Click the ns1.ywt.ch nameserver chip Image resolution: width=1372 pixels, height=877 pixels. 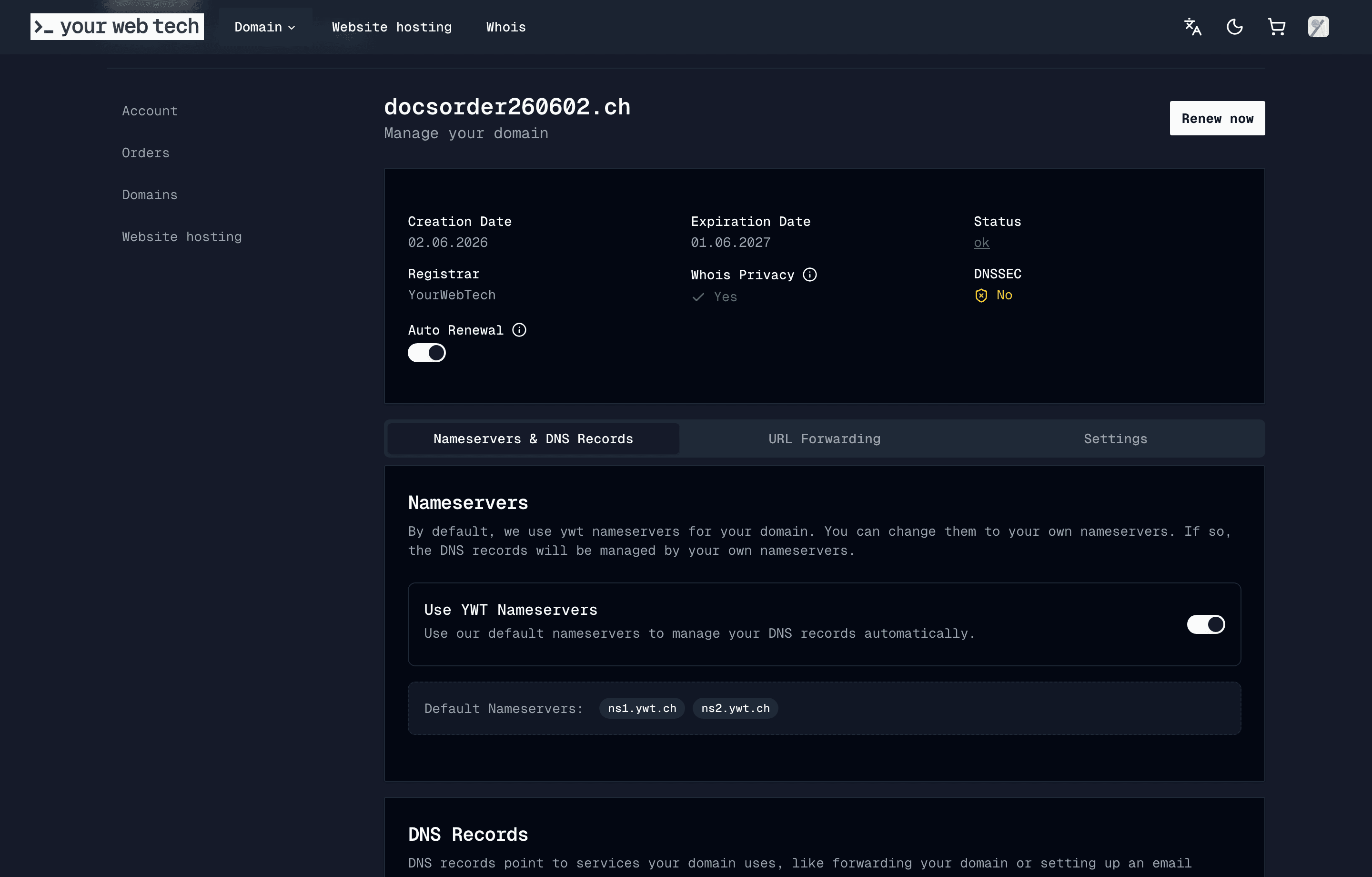[642, 708]
